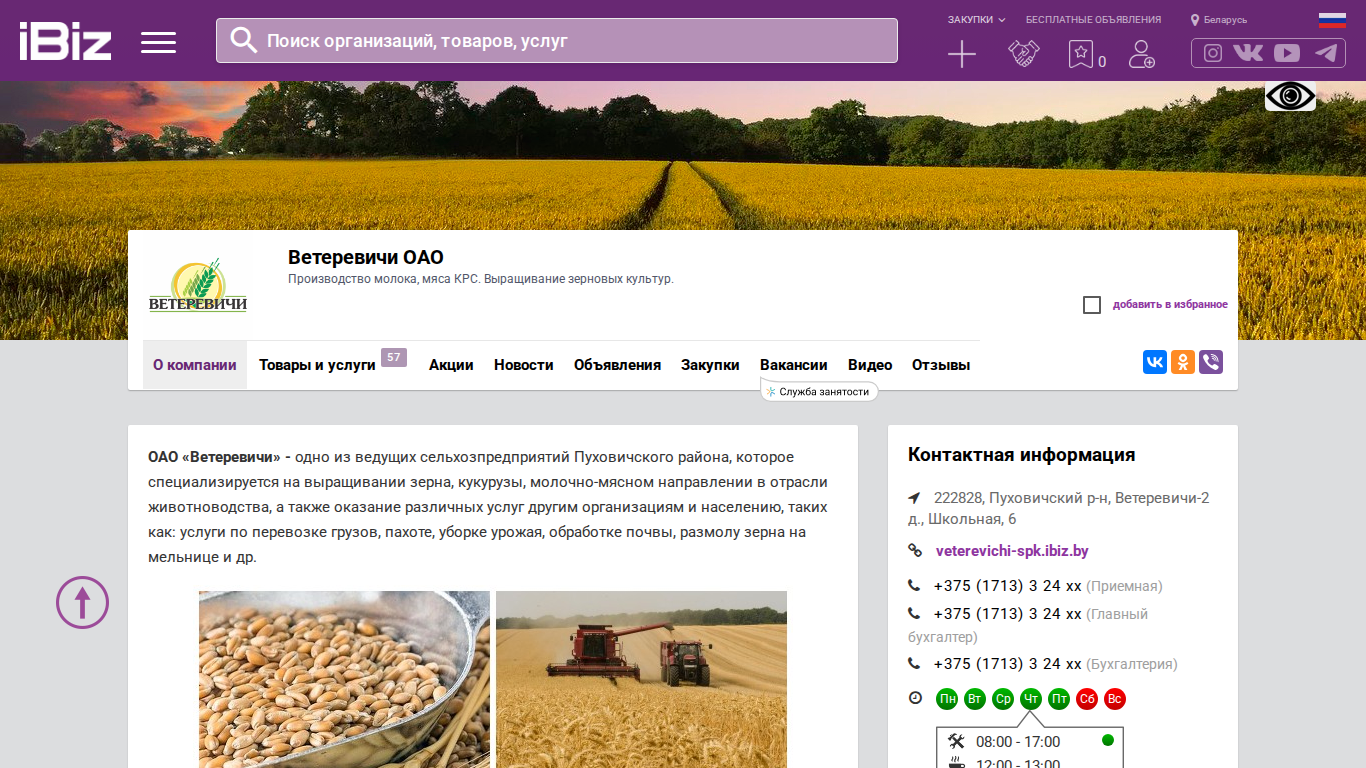This screenshot has height=768, width=1366.
Task: Click the Главный бухгалтер phone number
Action: click(x=1007, y=614)
